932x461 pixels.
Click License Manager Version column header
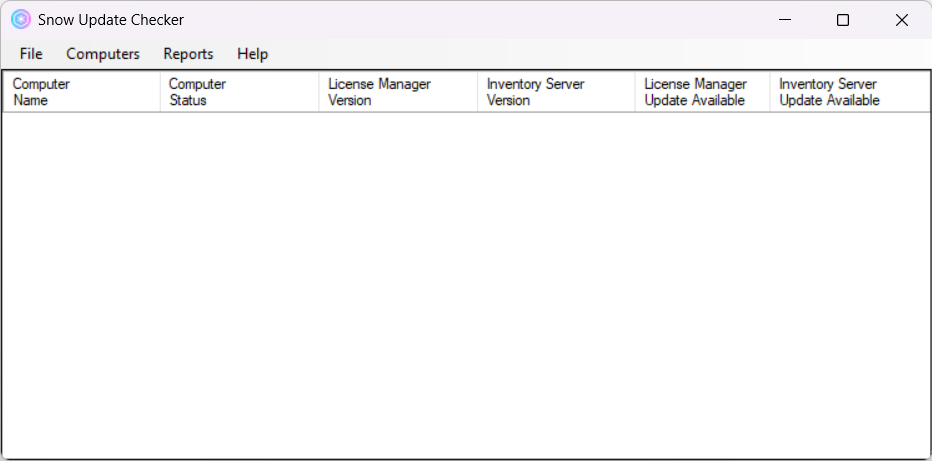397,92
